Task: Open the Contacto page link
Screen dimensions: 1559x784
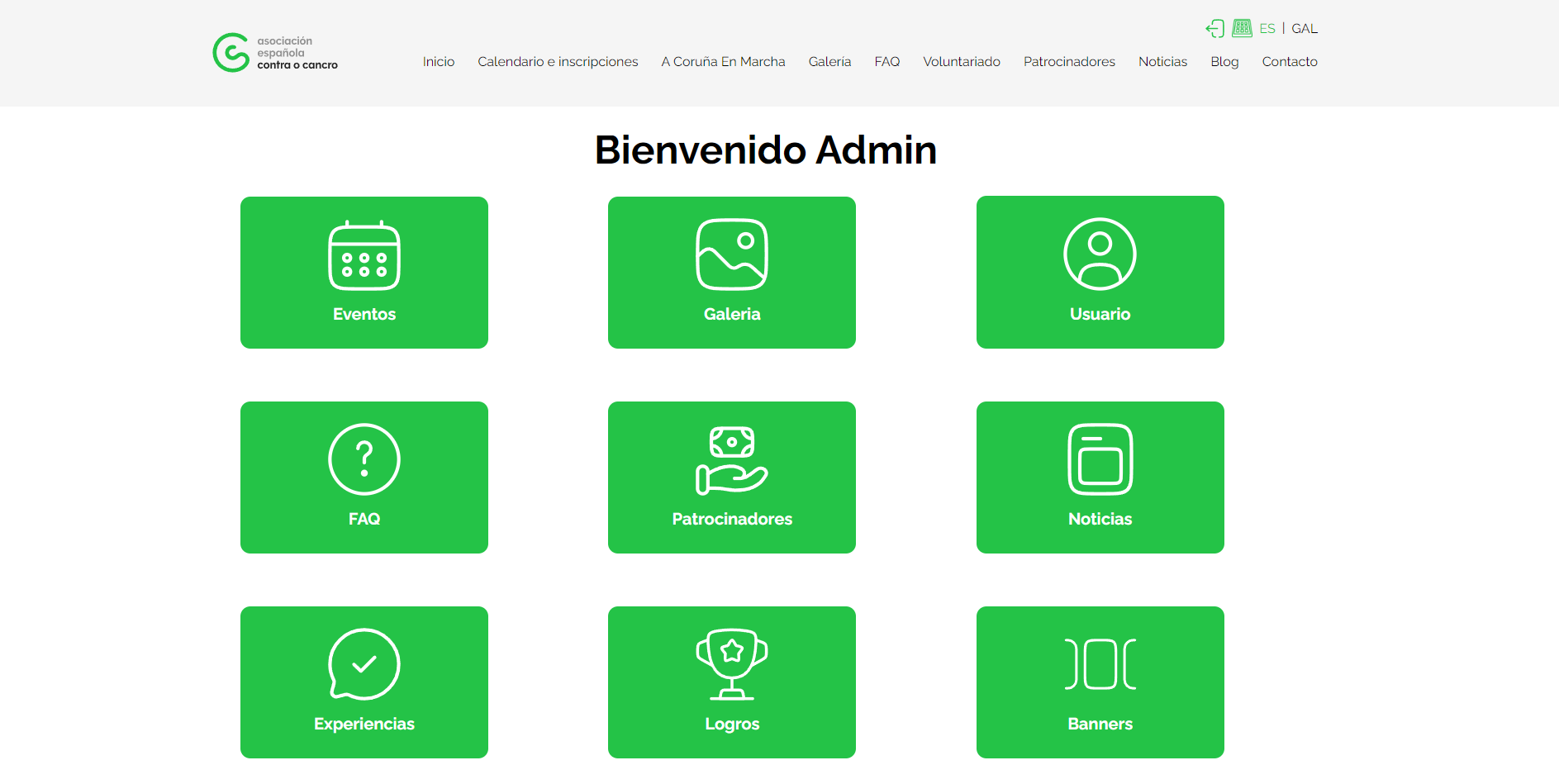Action: click(1290, 62)
